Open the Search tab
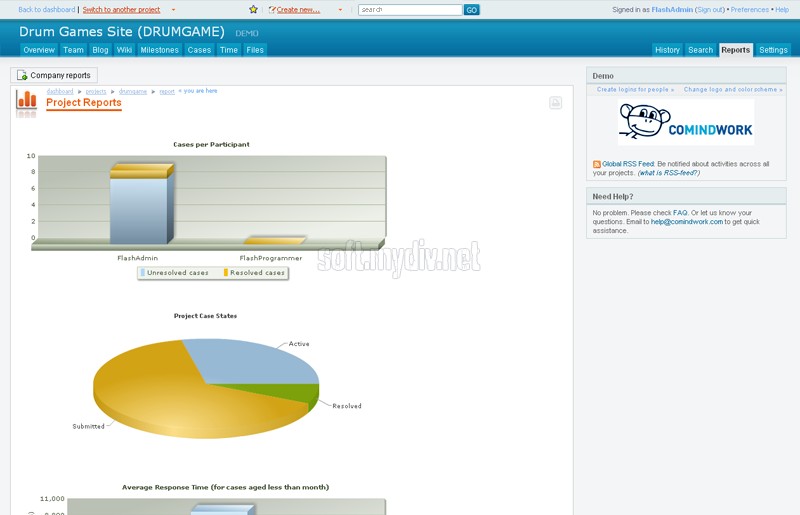This screenshot has height=515, width=800. 700,50
